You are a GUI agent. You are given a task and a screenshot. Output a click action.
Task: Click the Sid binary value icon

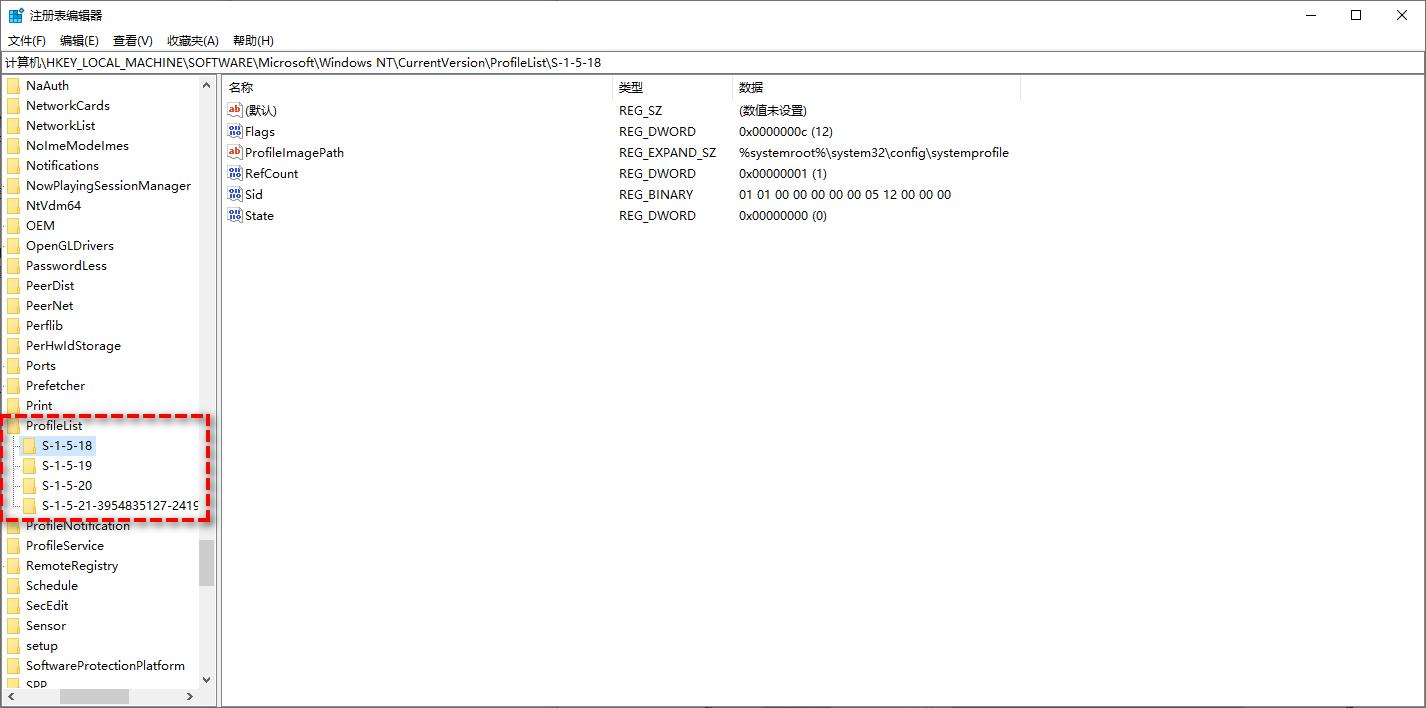(236, 194)
